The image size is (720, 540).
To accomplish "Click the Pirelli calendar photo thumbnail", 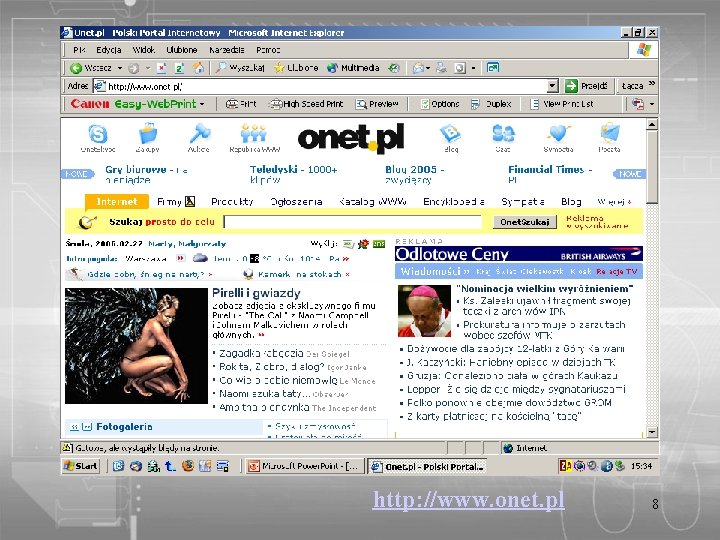I will (x=136, y=346).
